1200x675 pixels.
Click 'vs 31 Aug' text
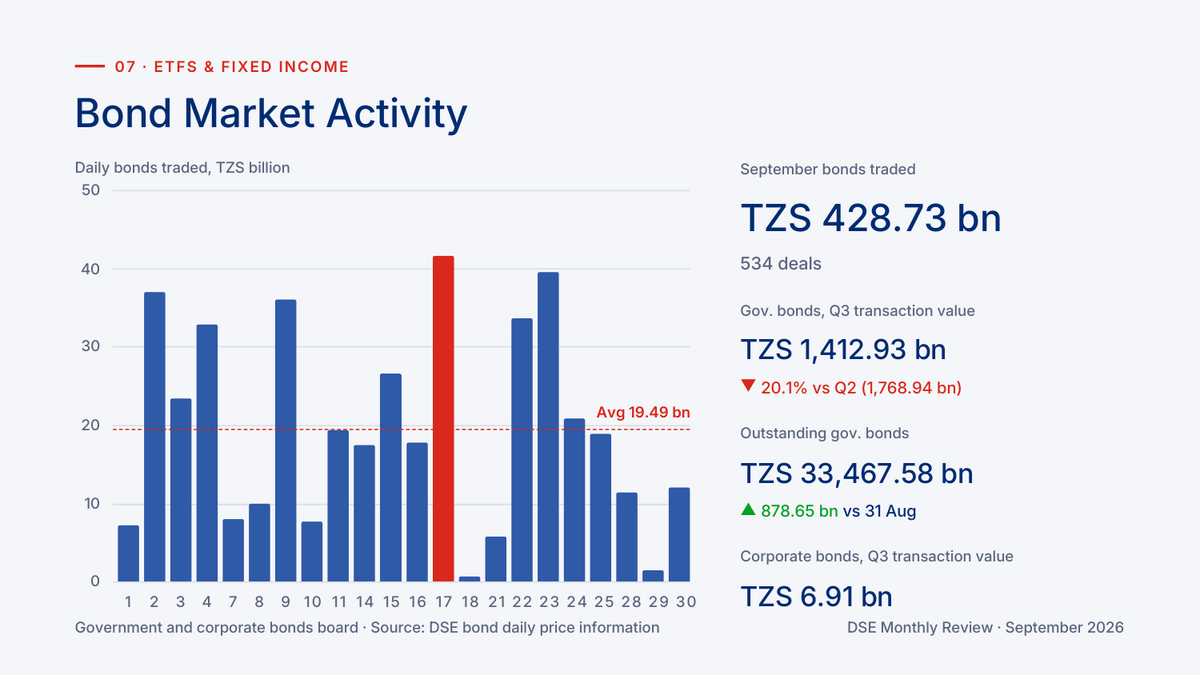pyautogui.click(x=879, y=511)
